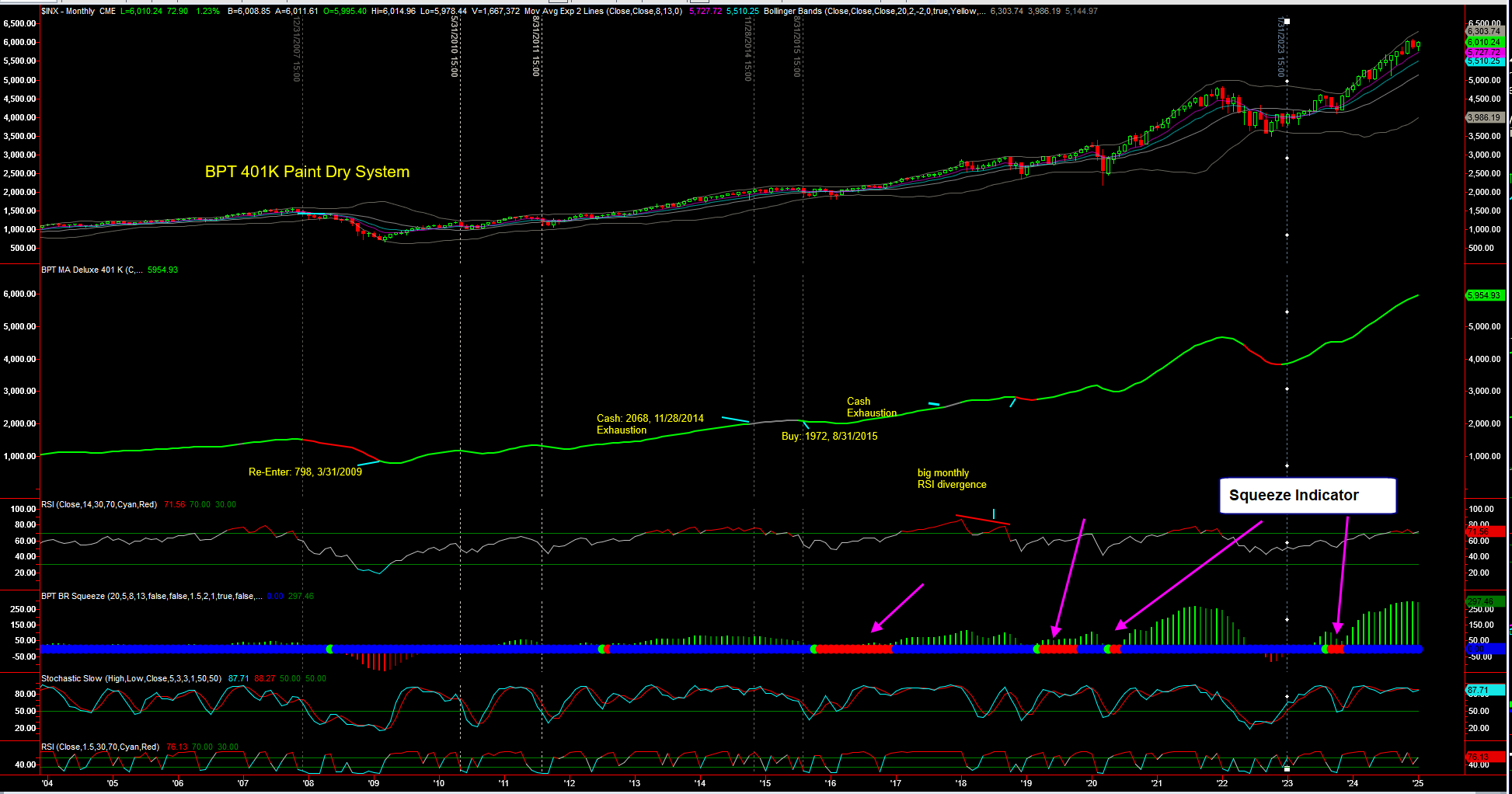Select the $INX Monthly symbol label
The image size is (1512, 794).
pyautogui.click(x=68, y=11)
